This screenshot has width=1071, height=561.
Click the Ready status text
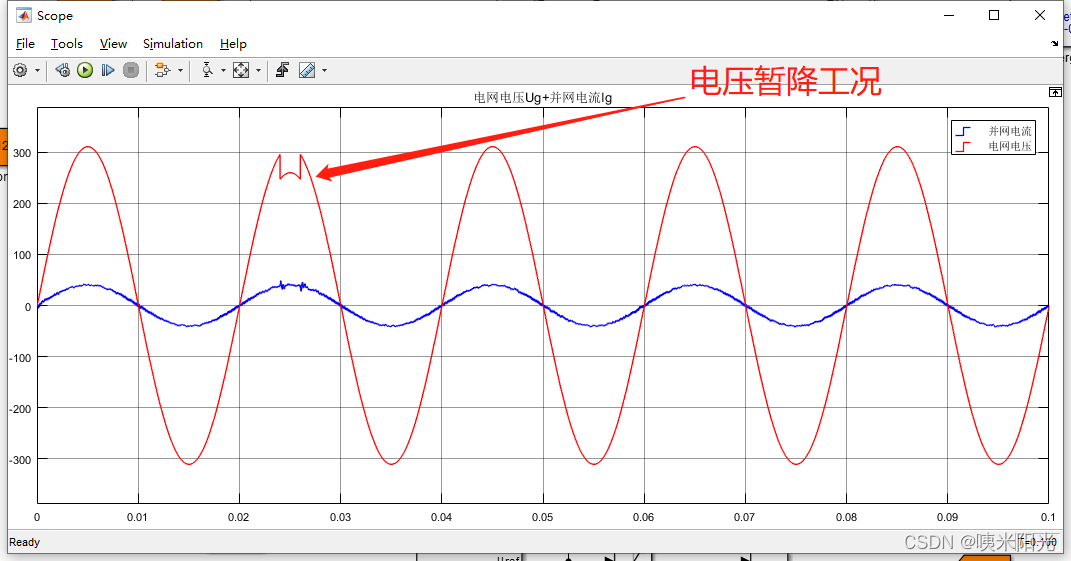tap(25, 542)
